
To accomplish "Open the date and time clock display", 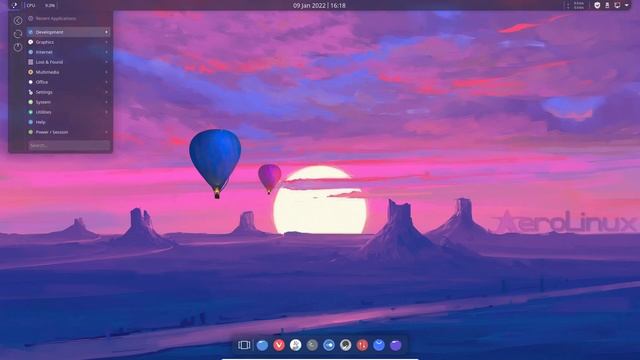I will tap(319, 5).
